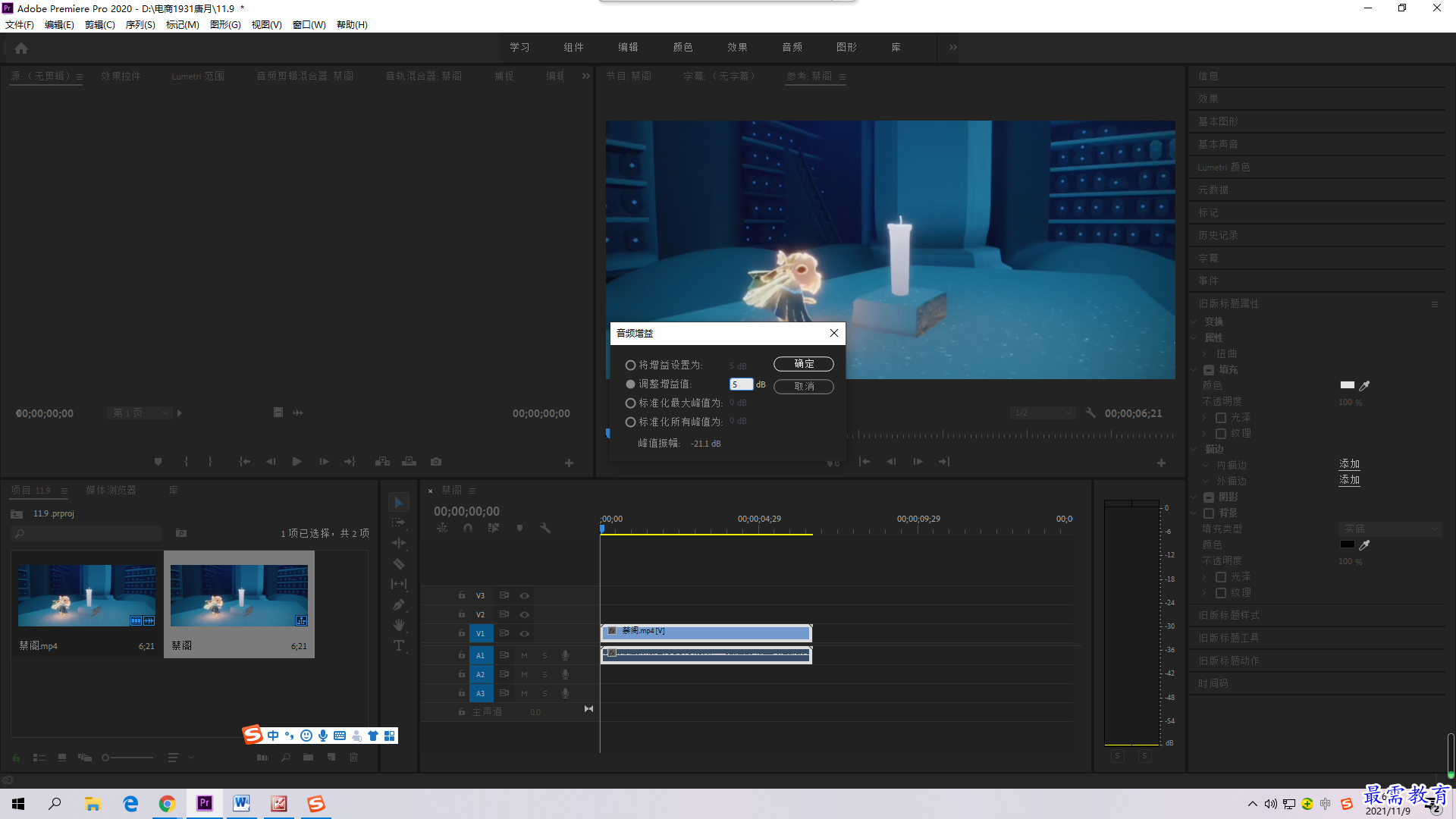Click the background color eyedropper
The image size is (1456, 819).
(x=1364, y=544)
